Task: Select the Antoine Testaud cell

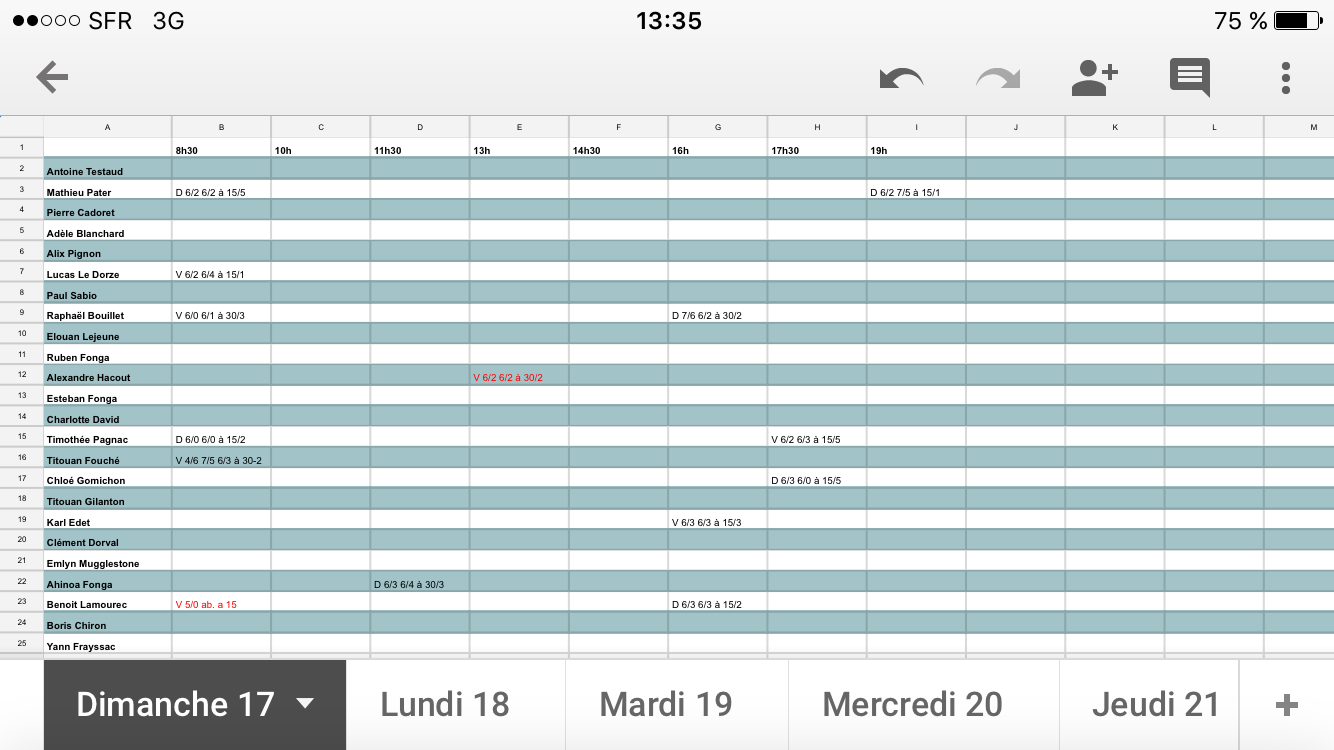Action: tap(107, 169)
